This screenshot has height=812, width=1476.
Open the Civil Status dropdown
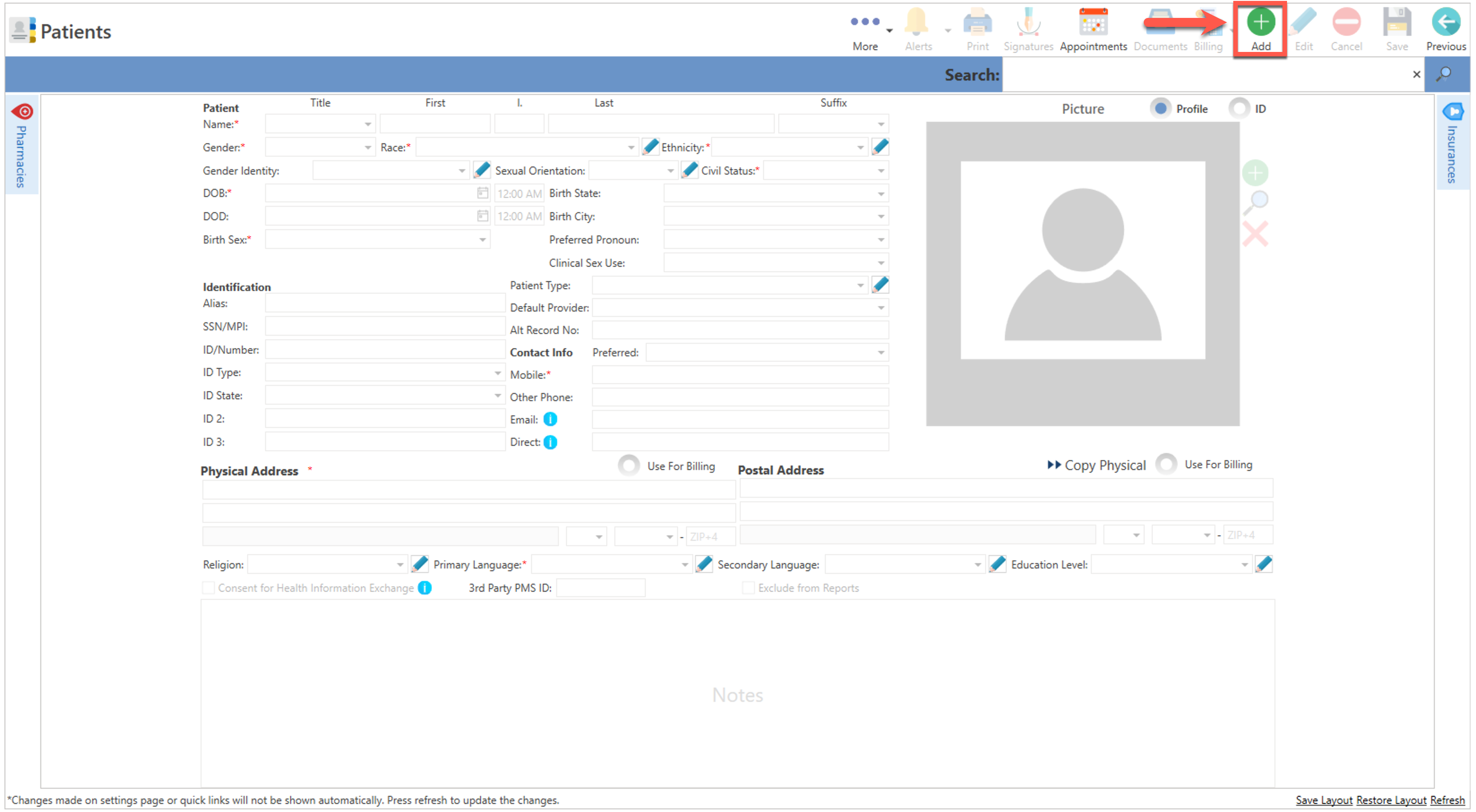point(881,171)
